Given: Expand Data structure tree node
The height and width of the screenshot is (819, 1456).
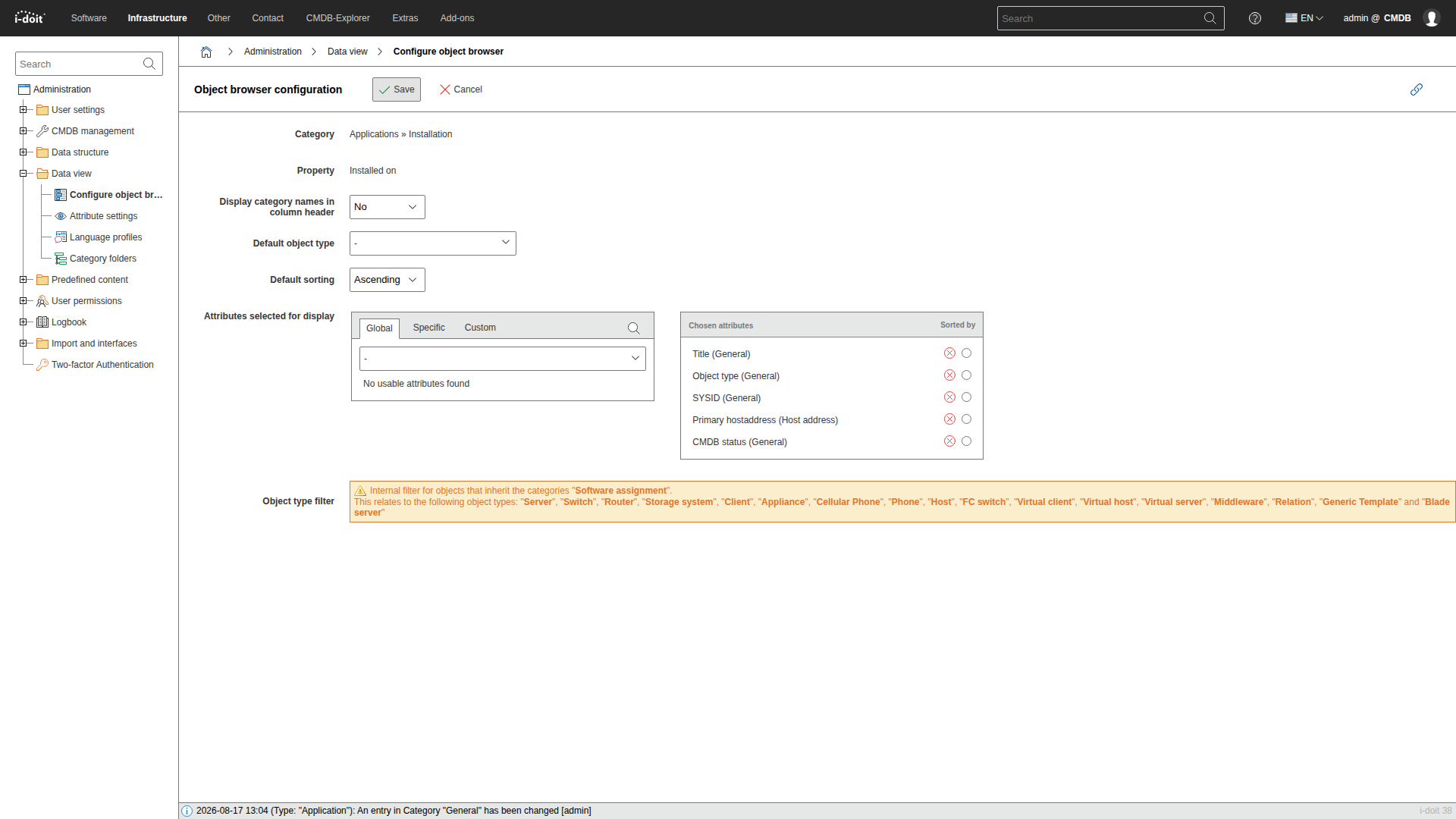Looking at the screenshot, I should coord(23,152).
